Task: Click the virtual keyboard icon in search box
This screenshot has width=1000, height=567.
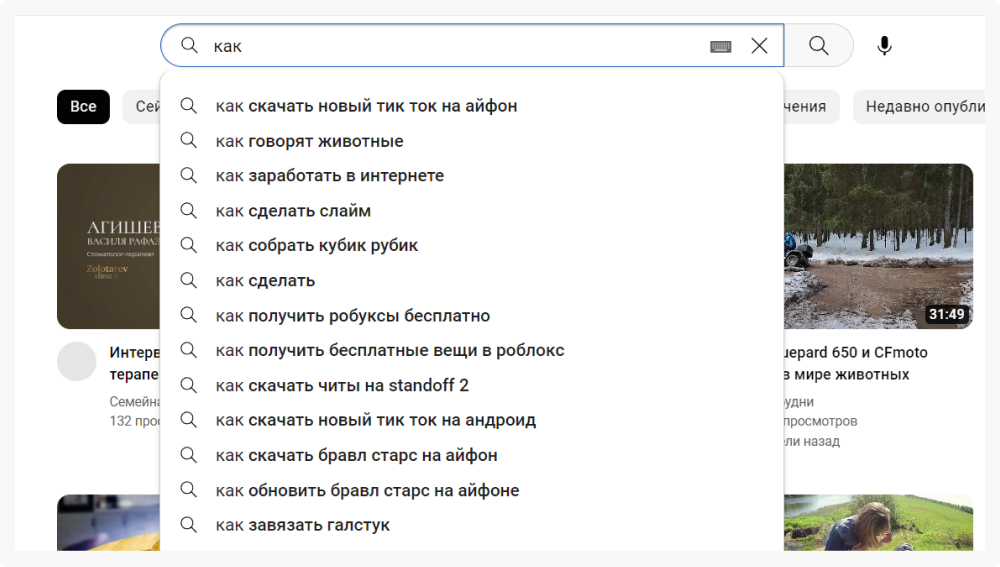Action: point(721,46)
